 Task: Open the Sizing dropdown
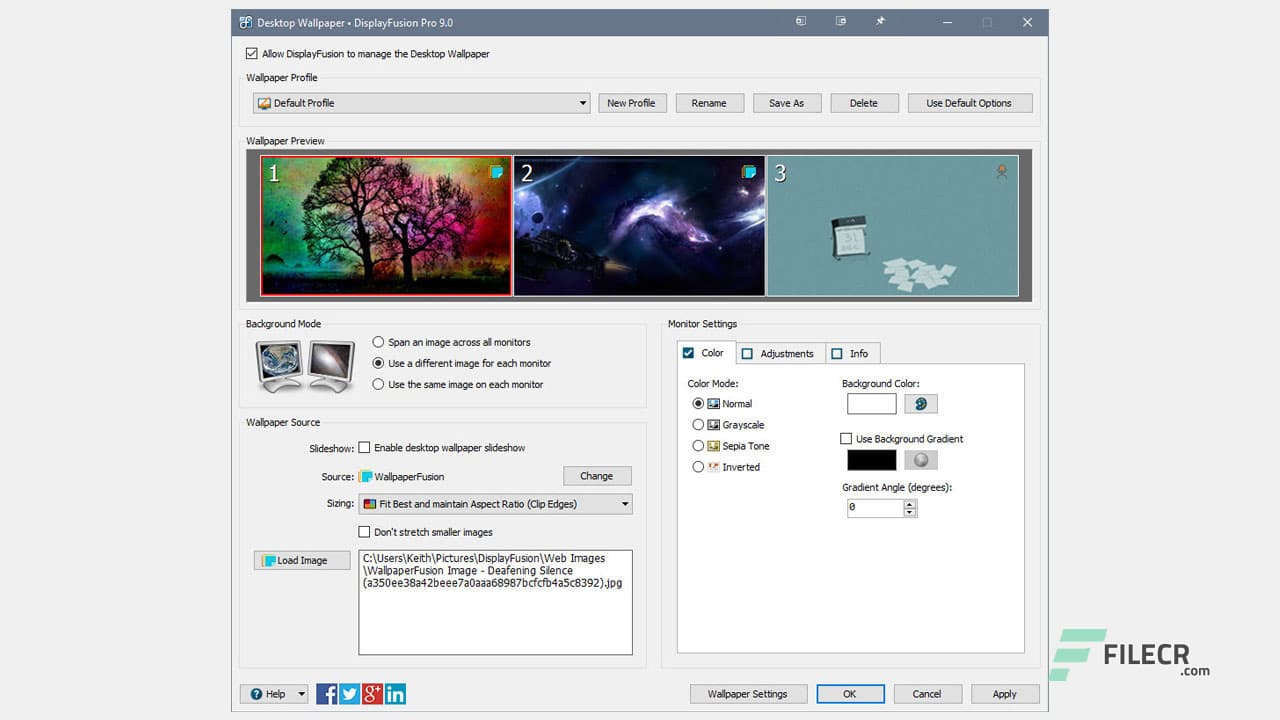tap(625, 504)
